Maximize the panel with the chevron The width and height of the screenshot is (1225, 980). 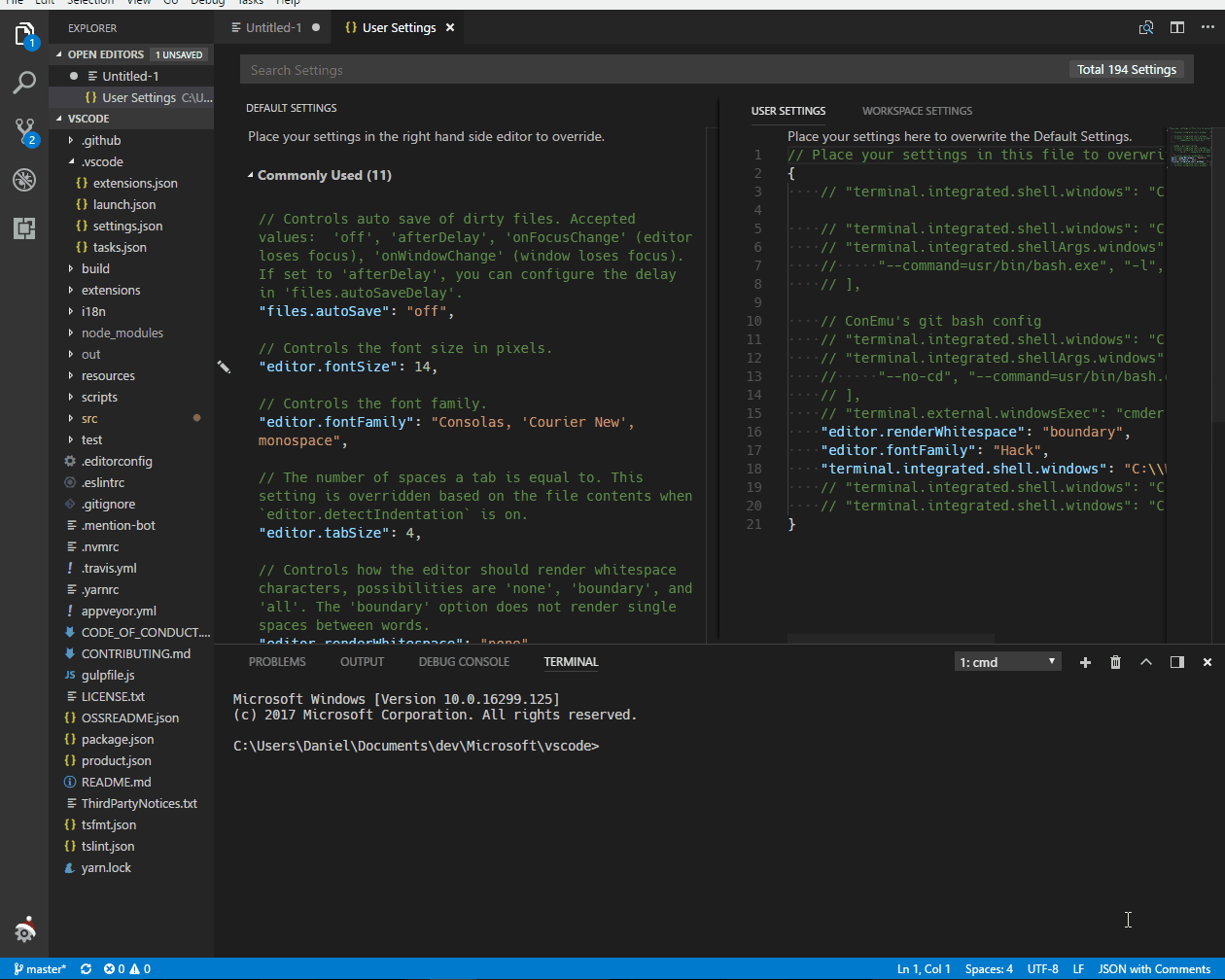pyautogui.click(x=1146, y=662)
